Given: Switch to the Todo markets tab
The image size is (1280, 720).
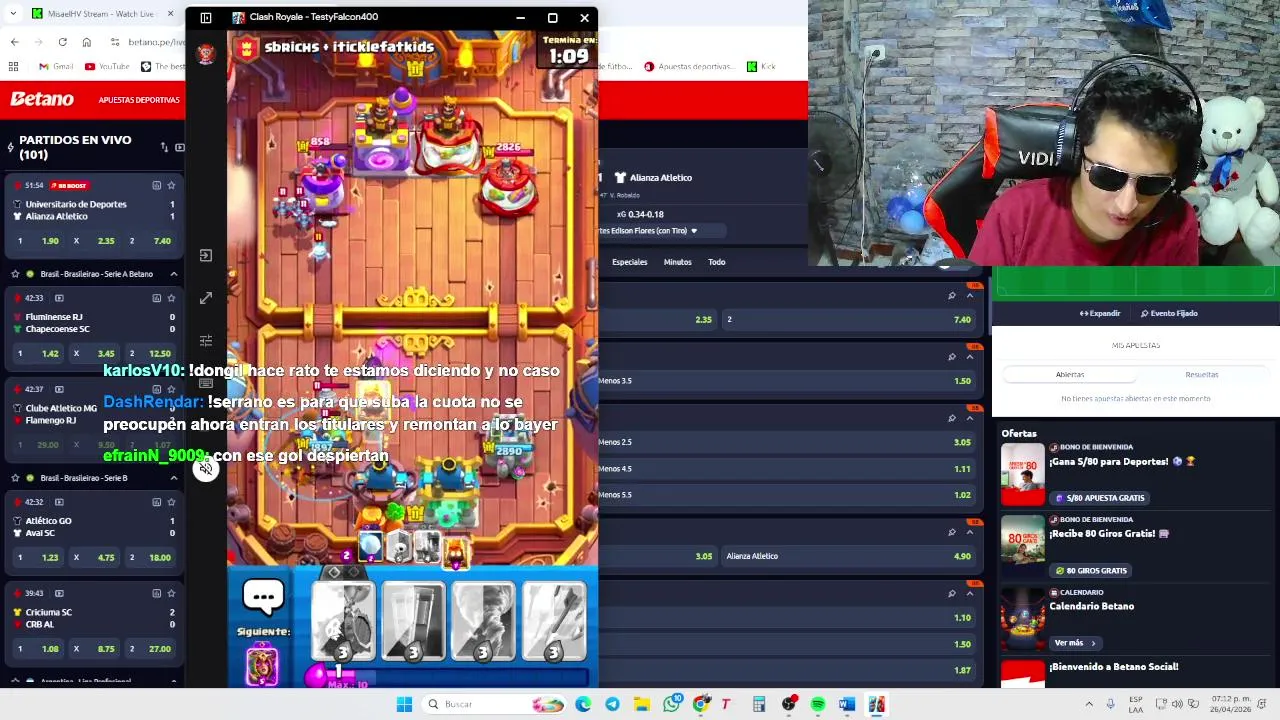Looking at the screenshot, I should 716,262.
